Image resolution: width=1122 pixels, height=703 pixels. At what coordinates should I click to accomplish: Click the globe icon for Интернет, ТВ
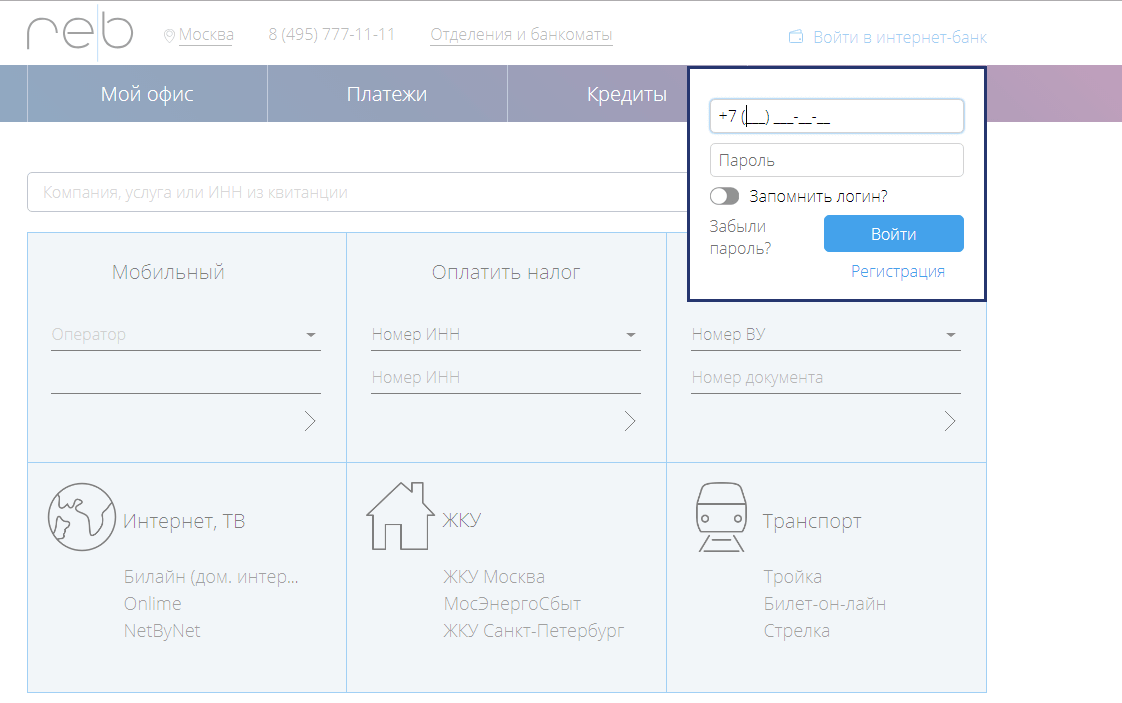(x=82, y=517)
